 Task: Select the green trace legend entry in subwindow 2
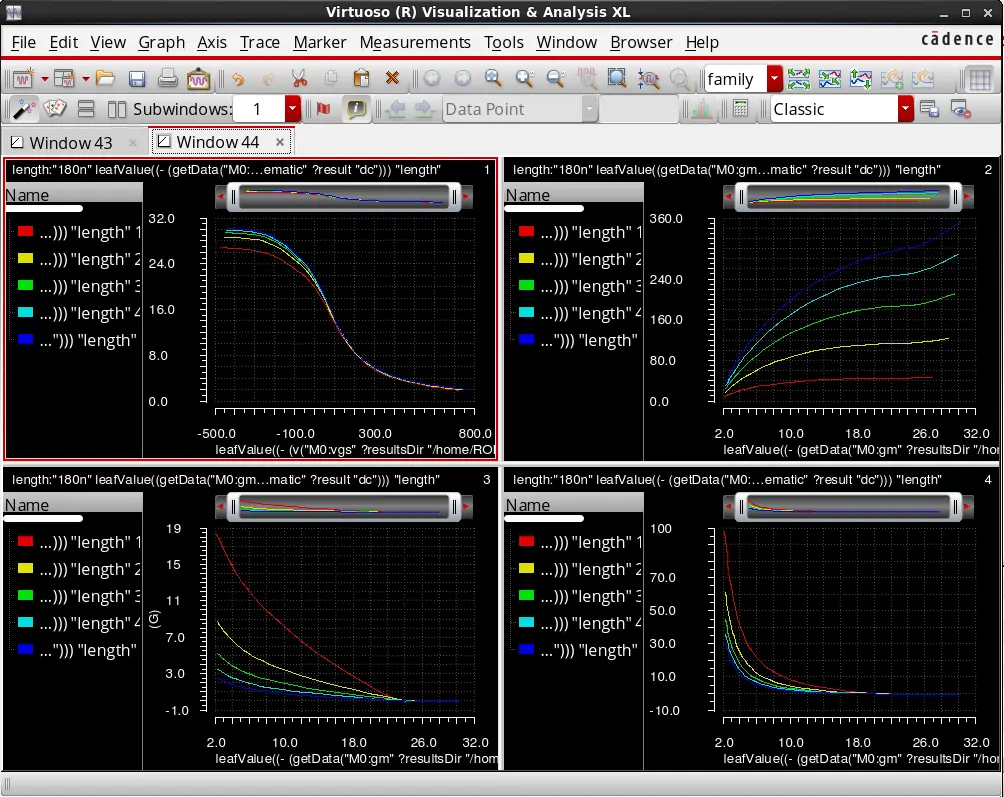tap(581, 286)
